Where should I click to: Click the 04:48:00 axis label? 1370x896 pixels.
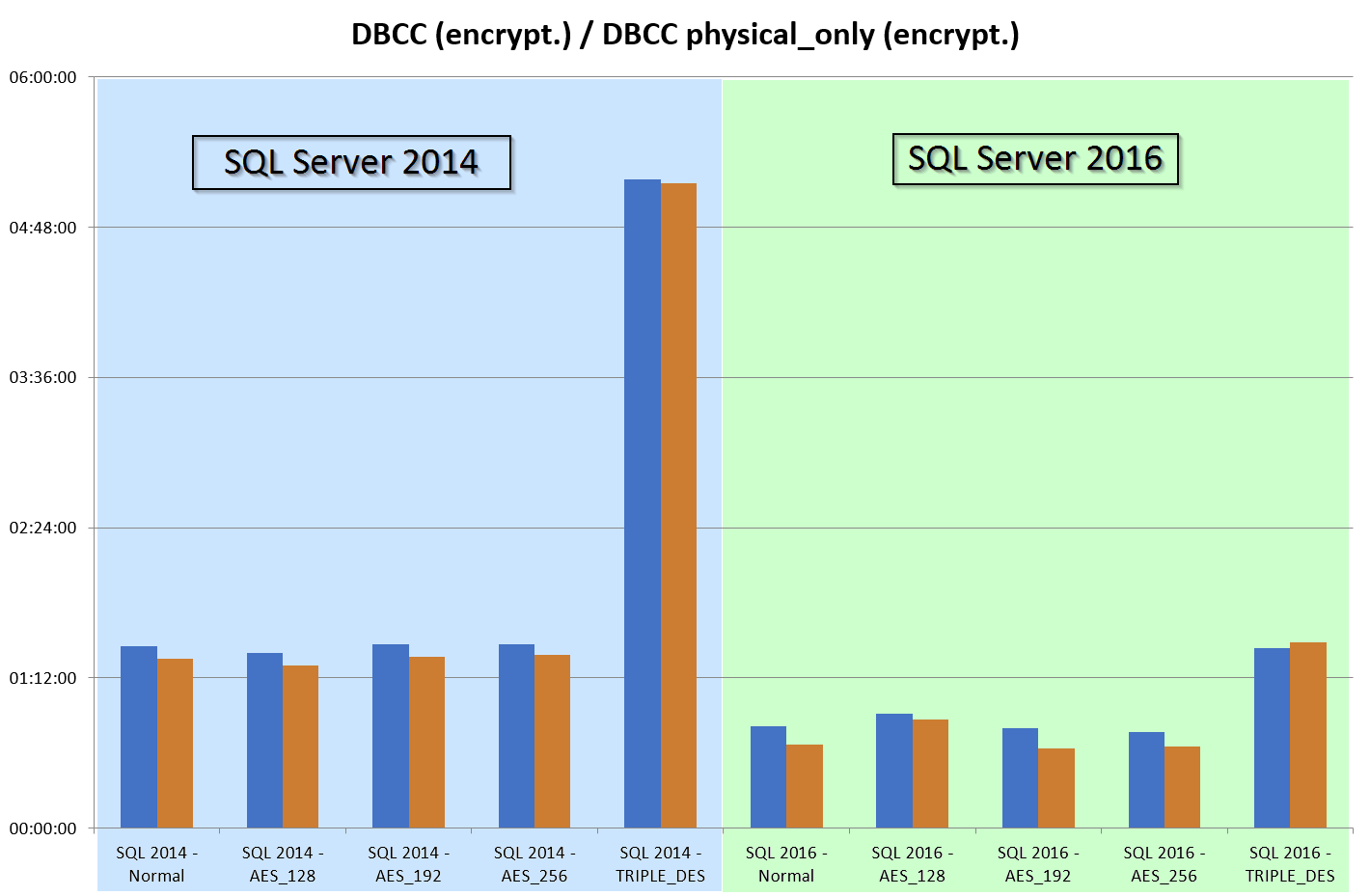coord(42,228)
